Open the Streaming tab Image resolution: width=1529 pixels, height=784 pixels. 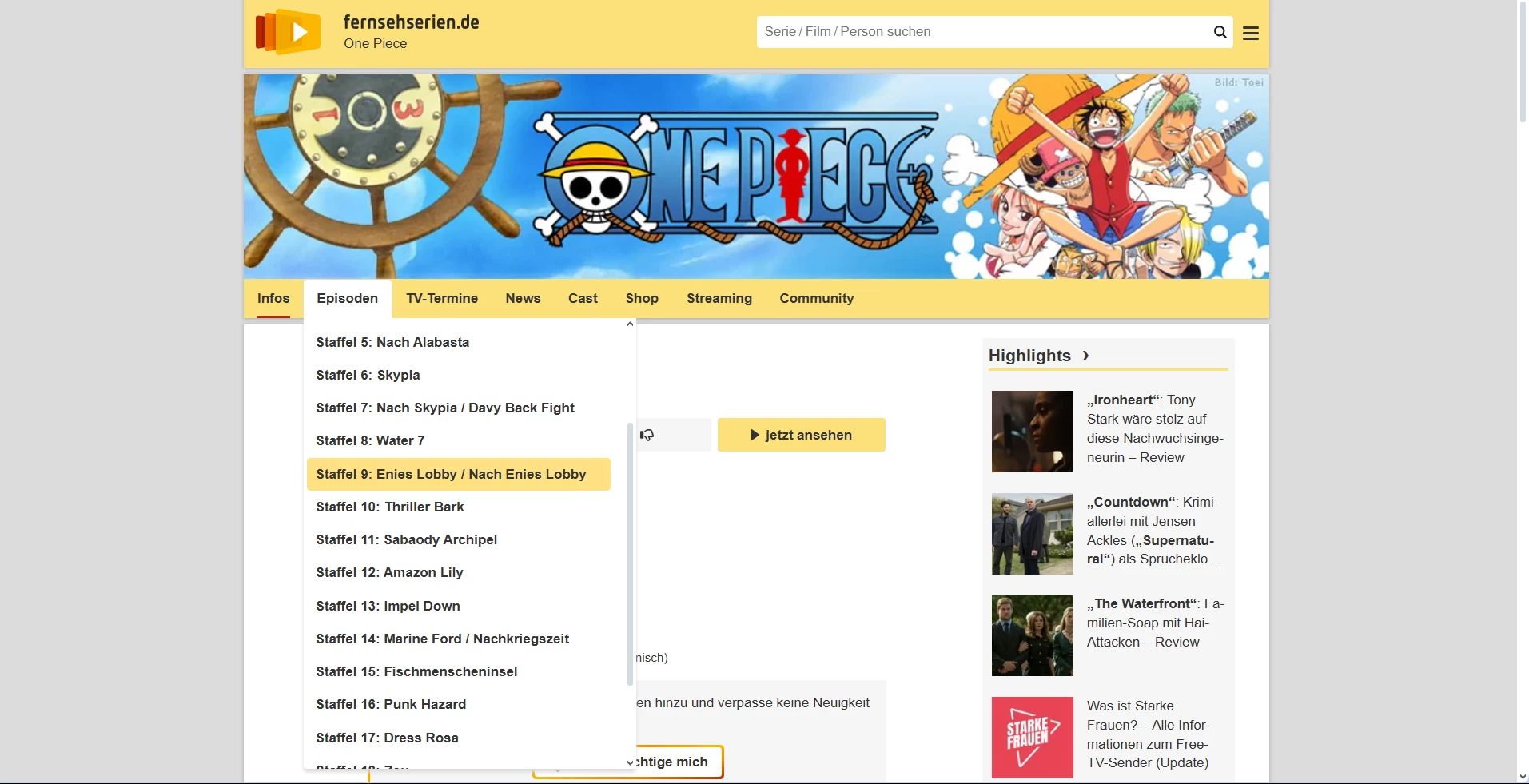pyautogui.click(x=719, y=298)
